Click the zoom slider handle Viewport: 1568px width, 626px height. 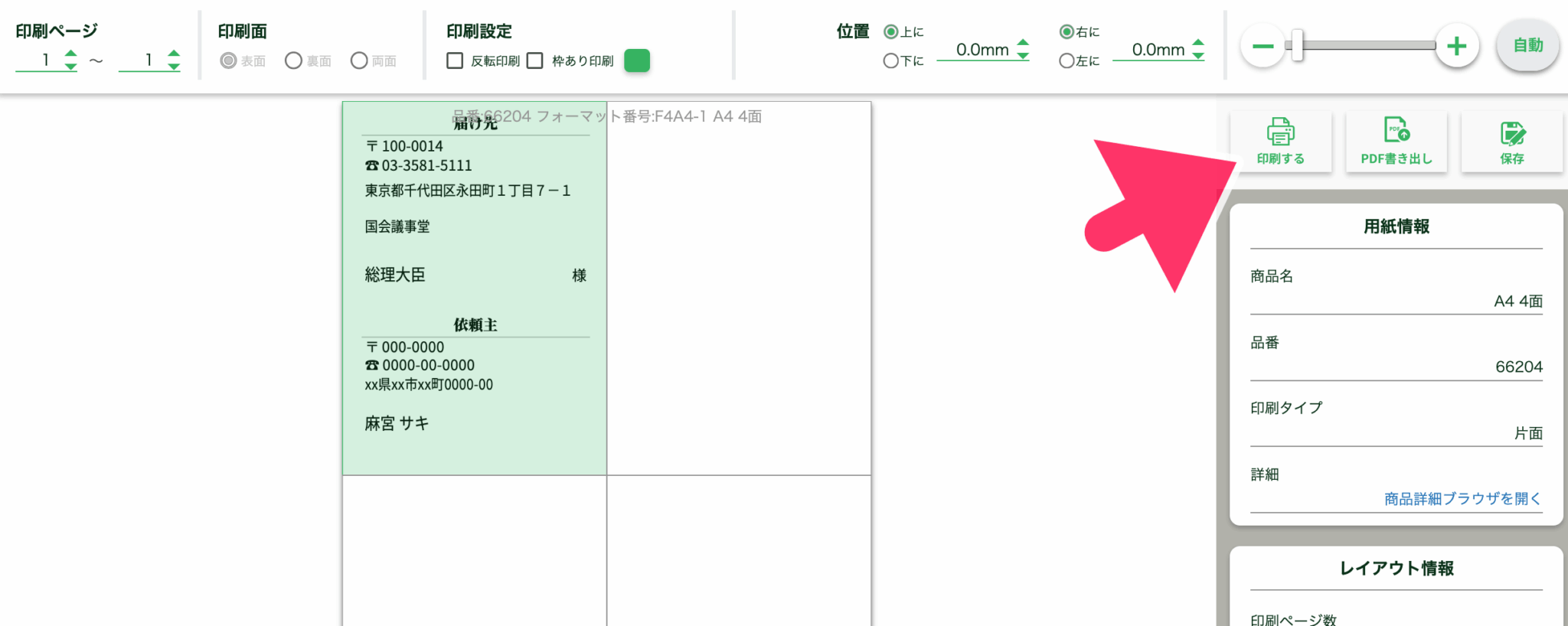pos(1297,45)
